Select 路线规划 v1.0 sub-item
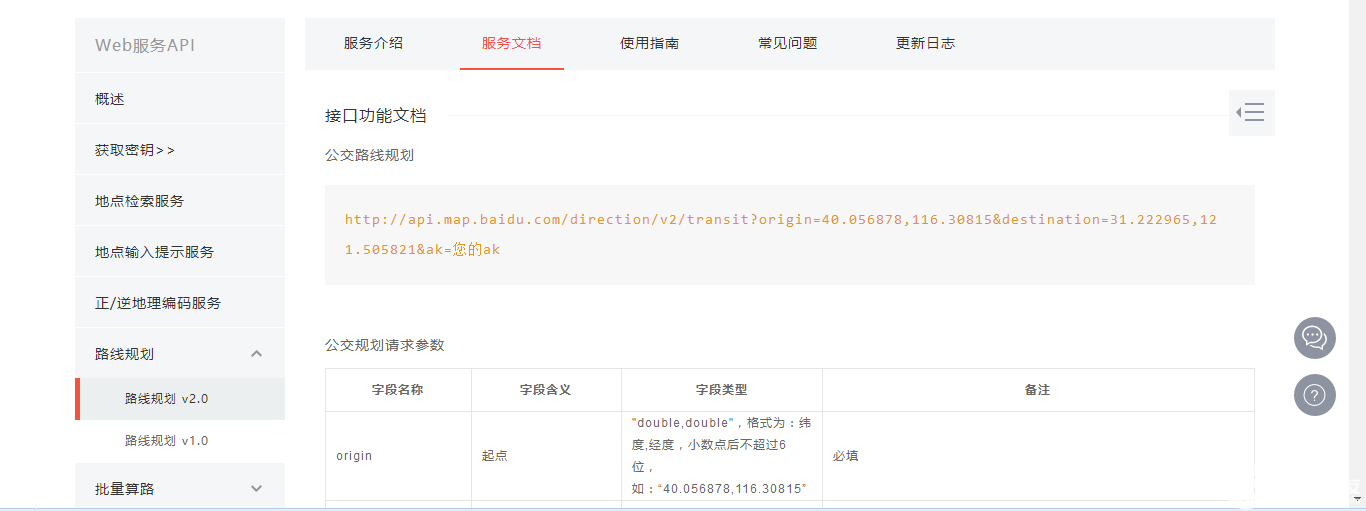1366x511 pixels. click(180, 441)
